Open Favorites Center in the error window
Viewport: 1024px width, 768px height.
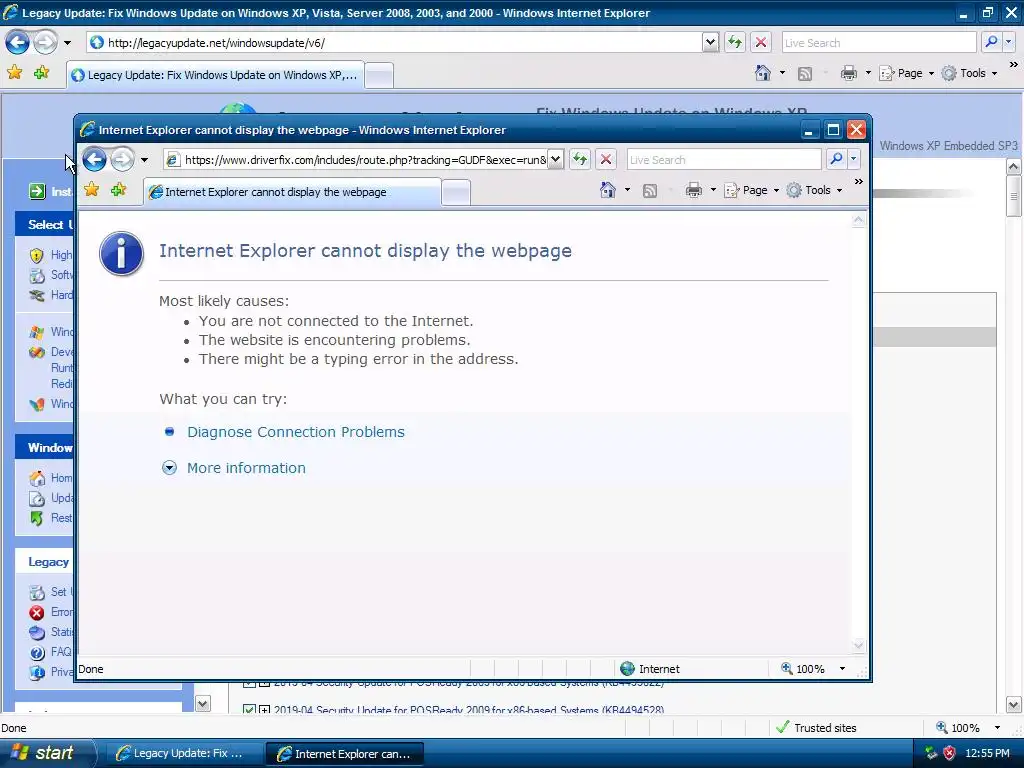(91, 190)
